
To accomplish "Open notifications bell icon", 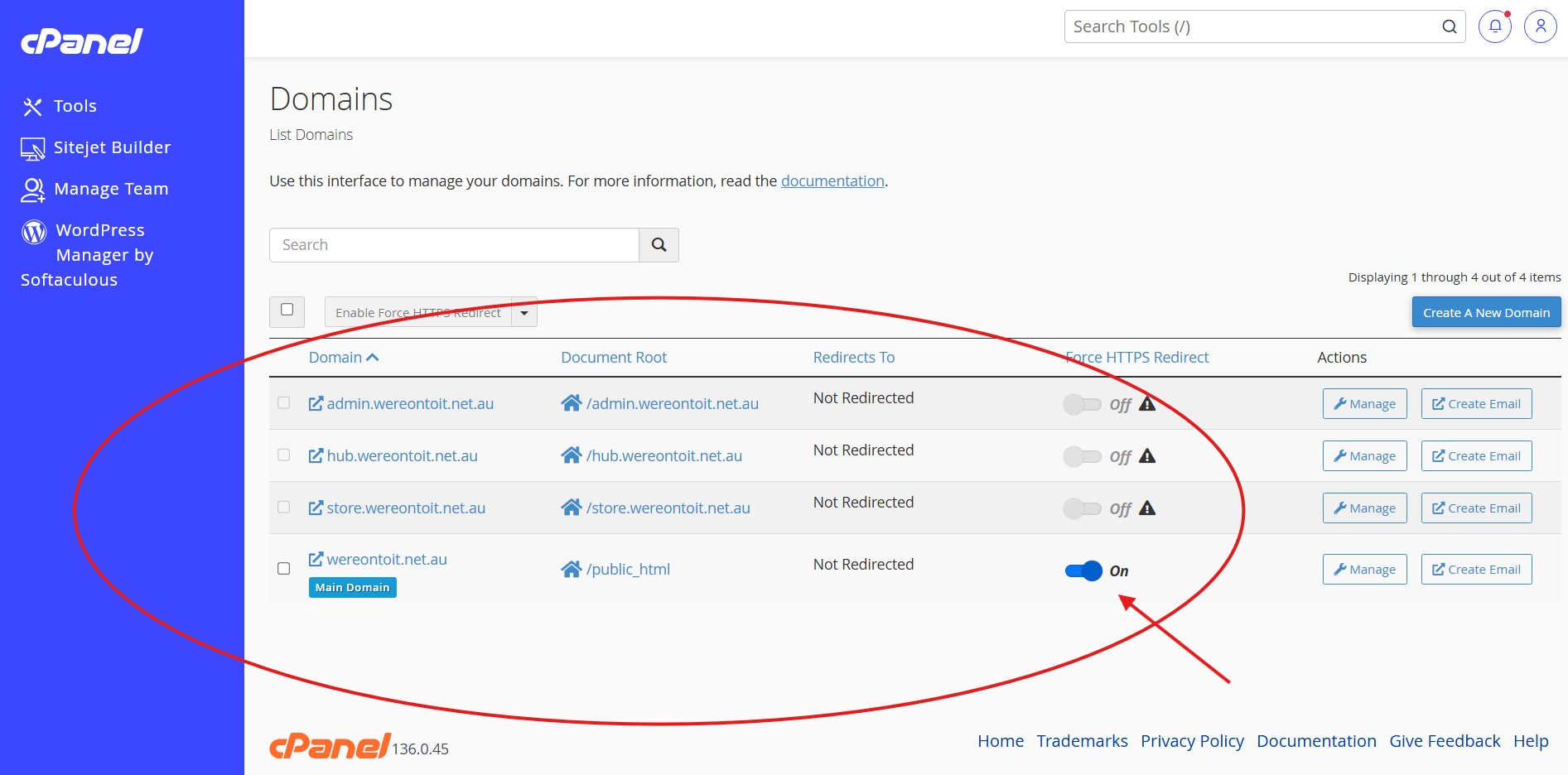I will click(x=1495, y=26).
